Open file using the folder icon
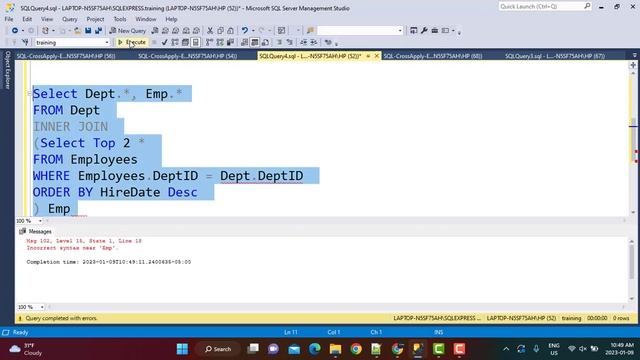This screenshot has width=640, height=360. tap(77, 31)
